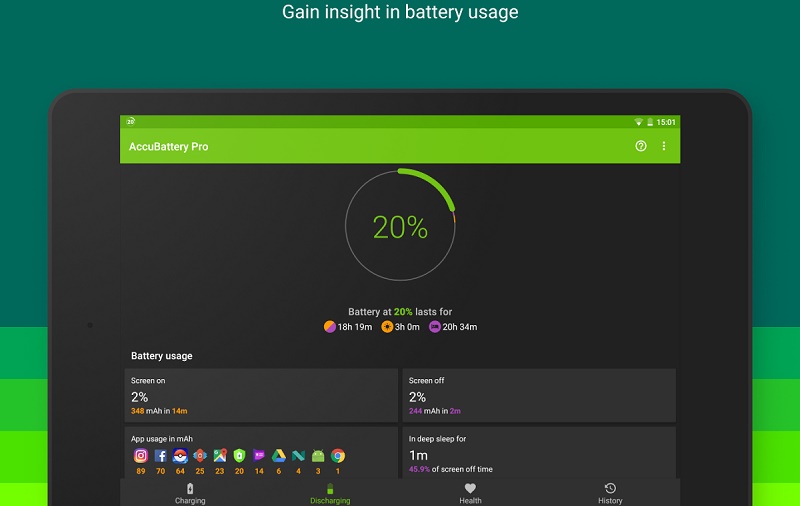Open the three-dot overflow menu
This screenshot has height=506, width=800.
click(x=664, y=146)
